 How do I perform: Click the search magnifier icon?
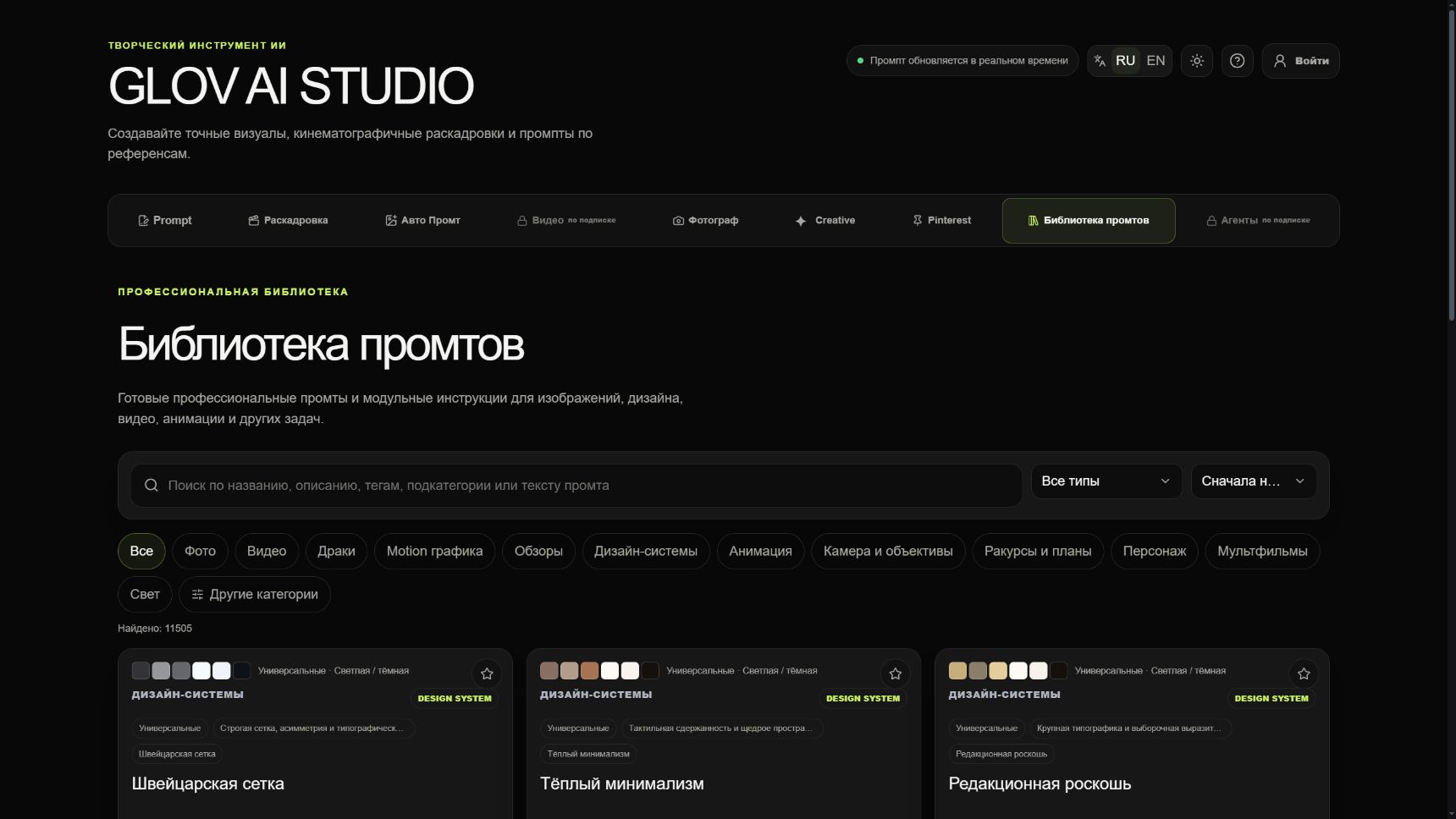coord(152,485)
